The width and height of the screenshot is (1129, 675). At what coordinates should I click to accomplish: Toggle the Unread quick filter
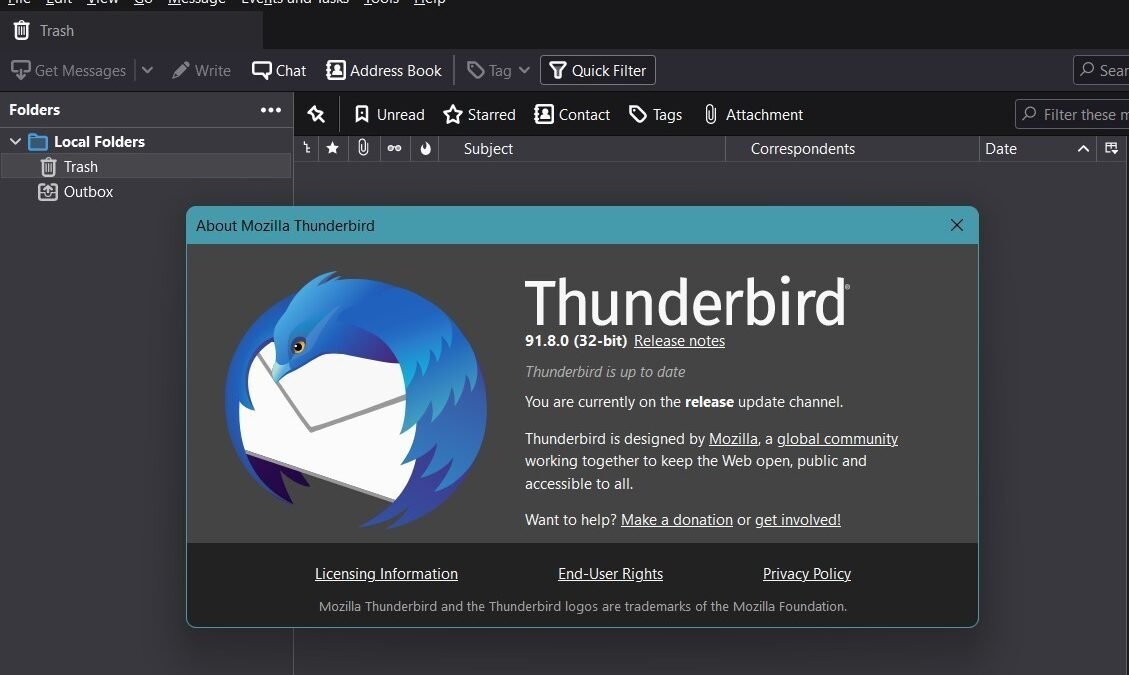click(x=390, y=115)
